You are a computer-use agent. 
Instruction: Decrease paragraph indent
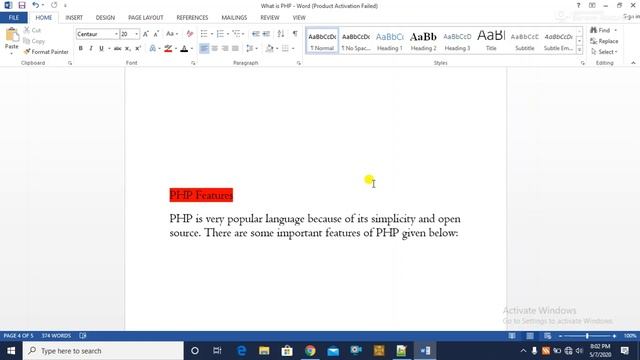[x=256, y=34]
